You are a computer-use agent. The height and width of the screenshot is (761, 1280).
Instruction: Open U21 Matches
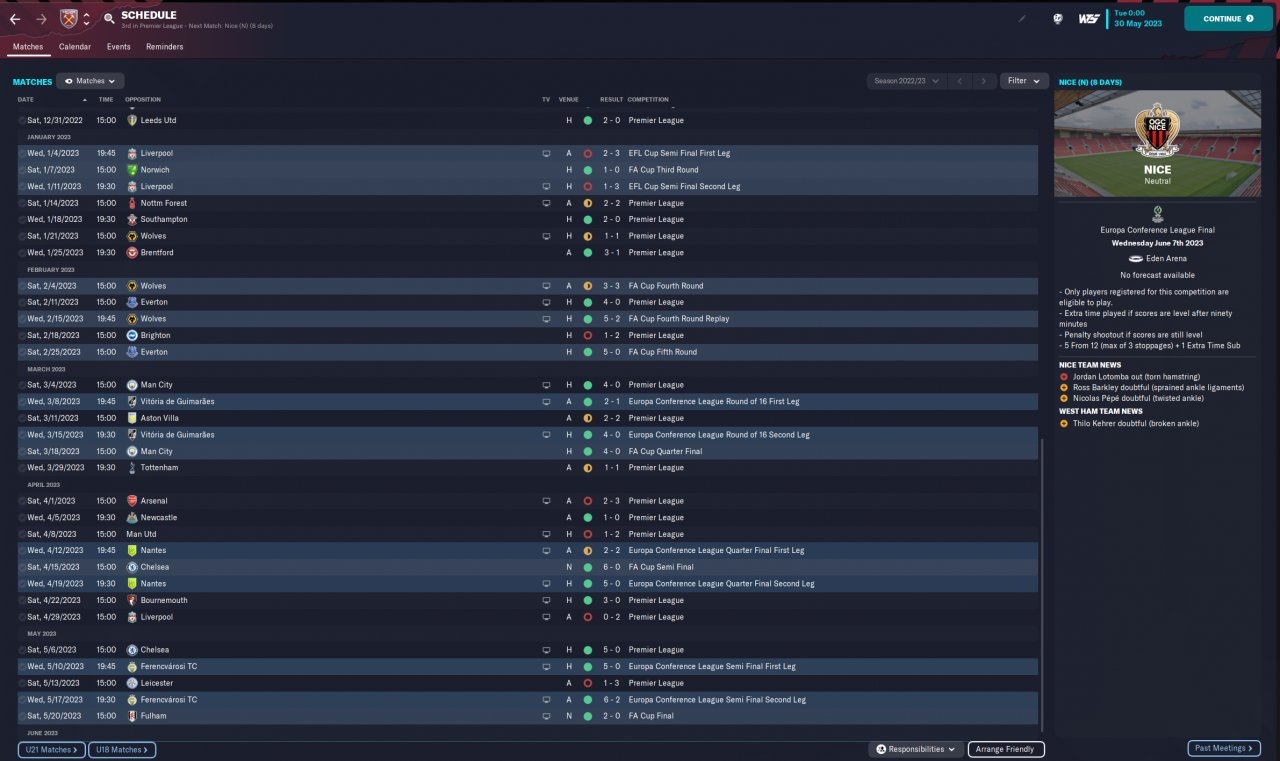point(51,749)
